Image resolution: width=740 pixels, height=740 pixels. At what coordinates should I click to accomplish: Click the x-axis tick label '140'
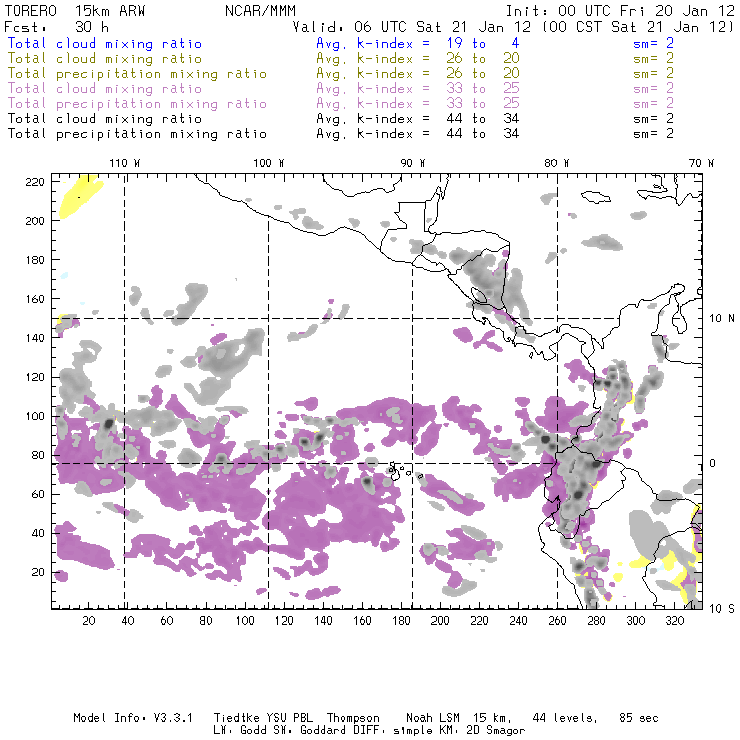(x=323, y=621)
